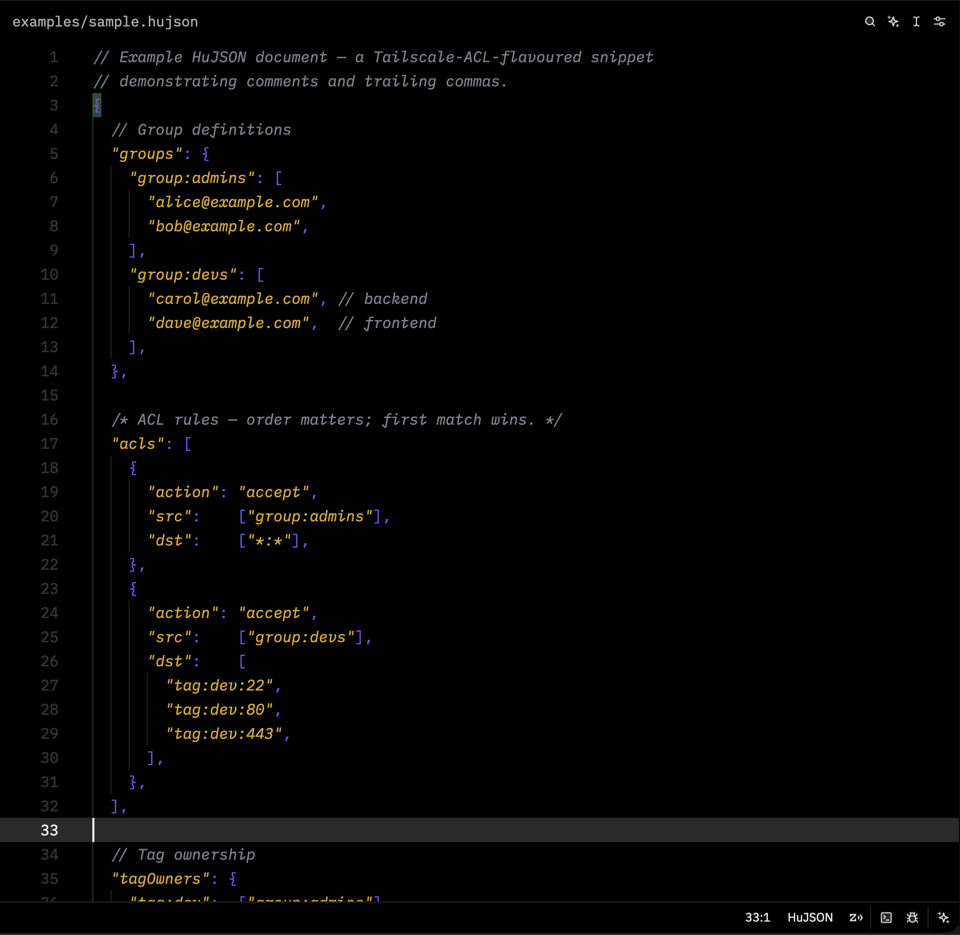Click ["group:admins"] value on line 20
Viewport: 960px width, 935px height.
pos(310,516)
